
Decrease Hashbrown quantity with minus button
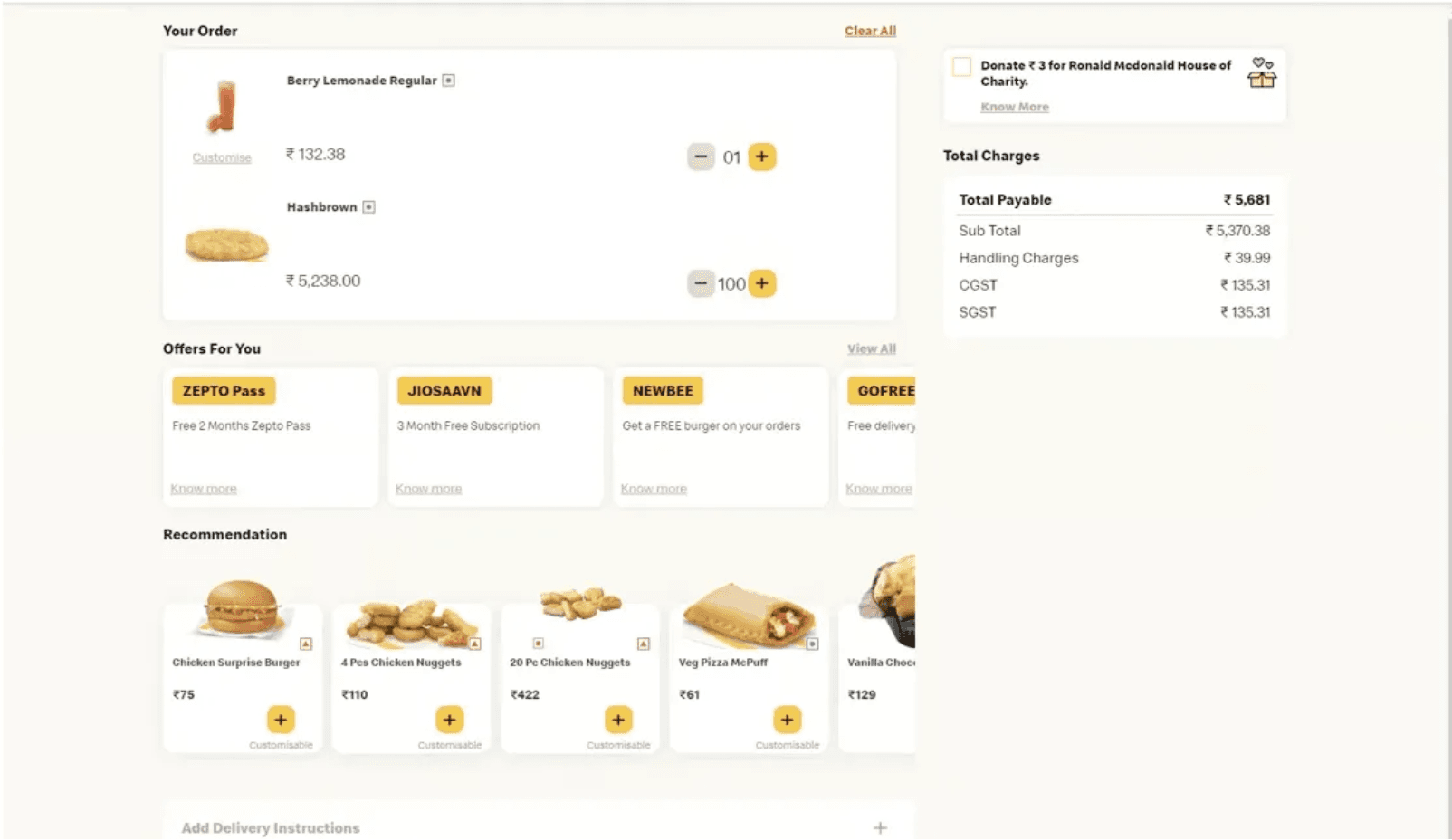click(700, 283)
